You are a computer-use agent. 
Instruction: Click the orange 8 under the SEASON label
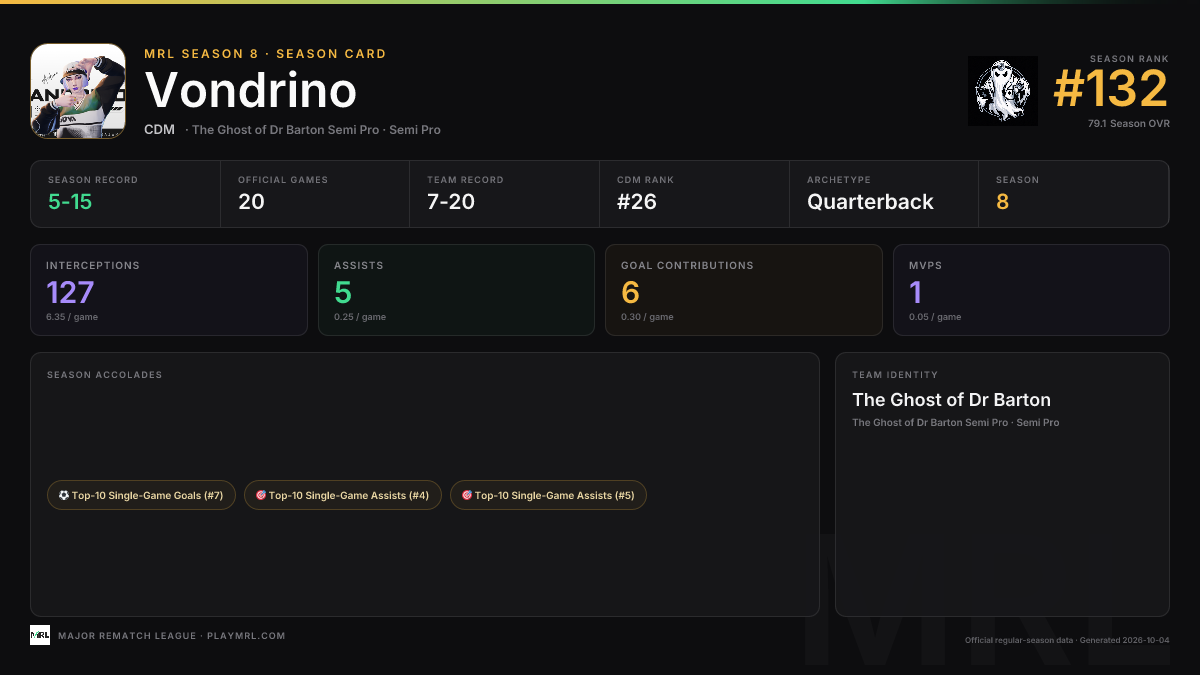pyautogui.click(x=1002, y=202)
